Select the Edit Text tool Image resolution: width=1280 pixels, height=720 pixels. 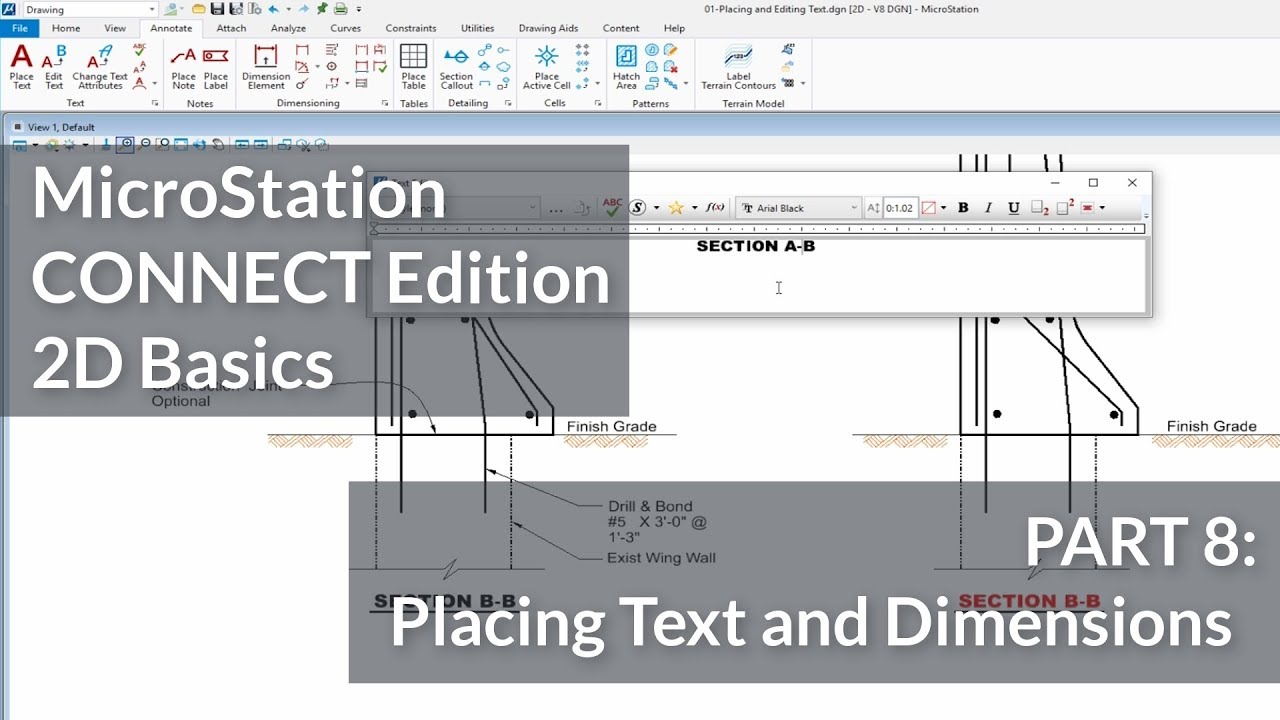click(54, 66)
